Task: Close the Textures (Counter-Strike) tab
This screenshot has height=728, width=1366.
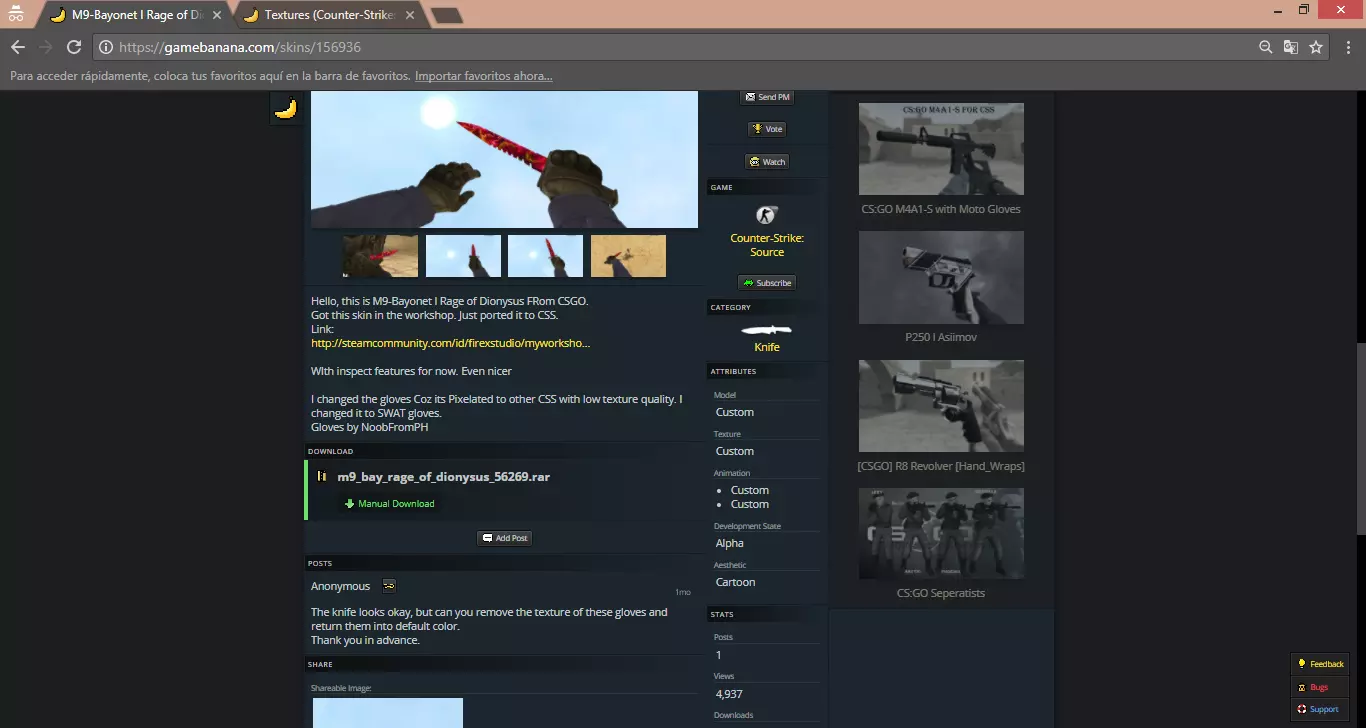Action: [x=410, y=15]
